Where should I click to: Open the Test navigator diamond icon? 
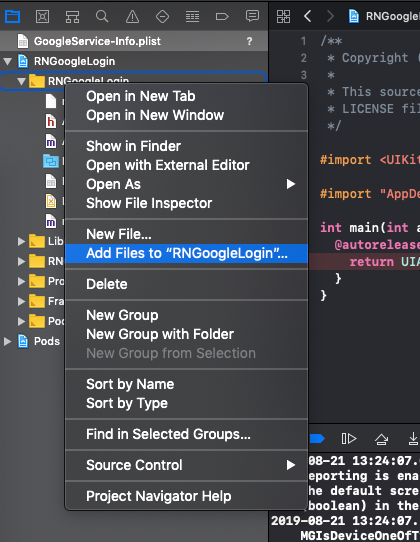162,16
